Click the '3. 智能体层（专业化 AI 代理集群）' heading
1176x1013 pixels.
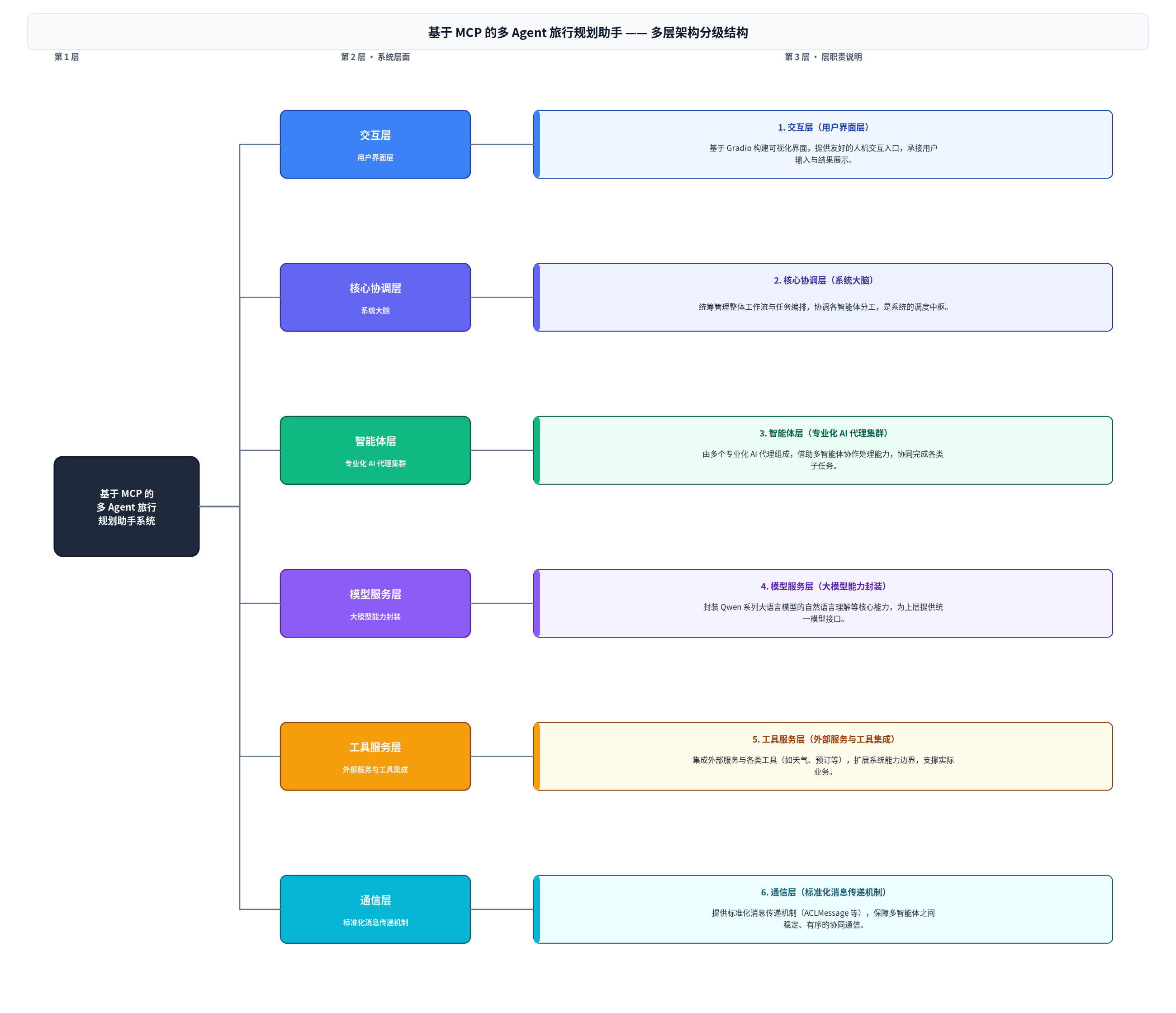pyautogui.click(x=823, y=433)
